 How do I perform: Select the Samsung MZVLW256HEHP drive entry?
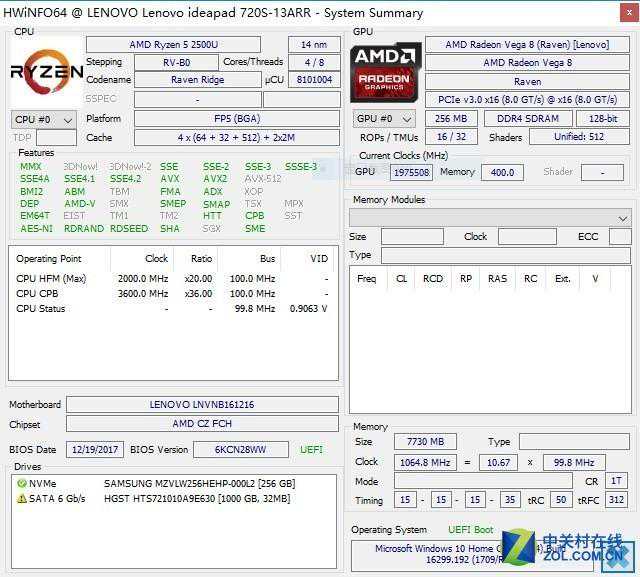pos(199,483)
